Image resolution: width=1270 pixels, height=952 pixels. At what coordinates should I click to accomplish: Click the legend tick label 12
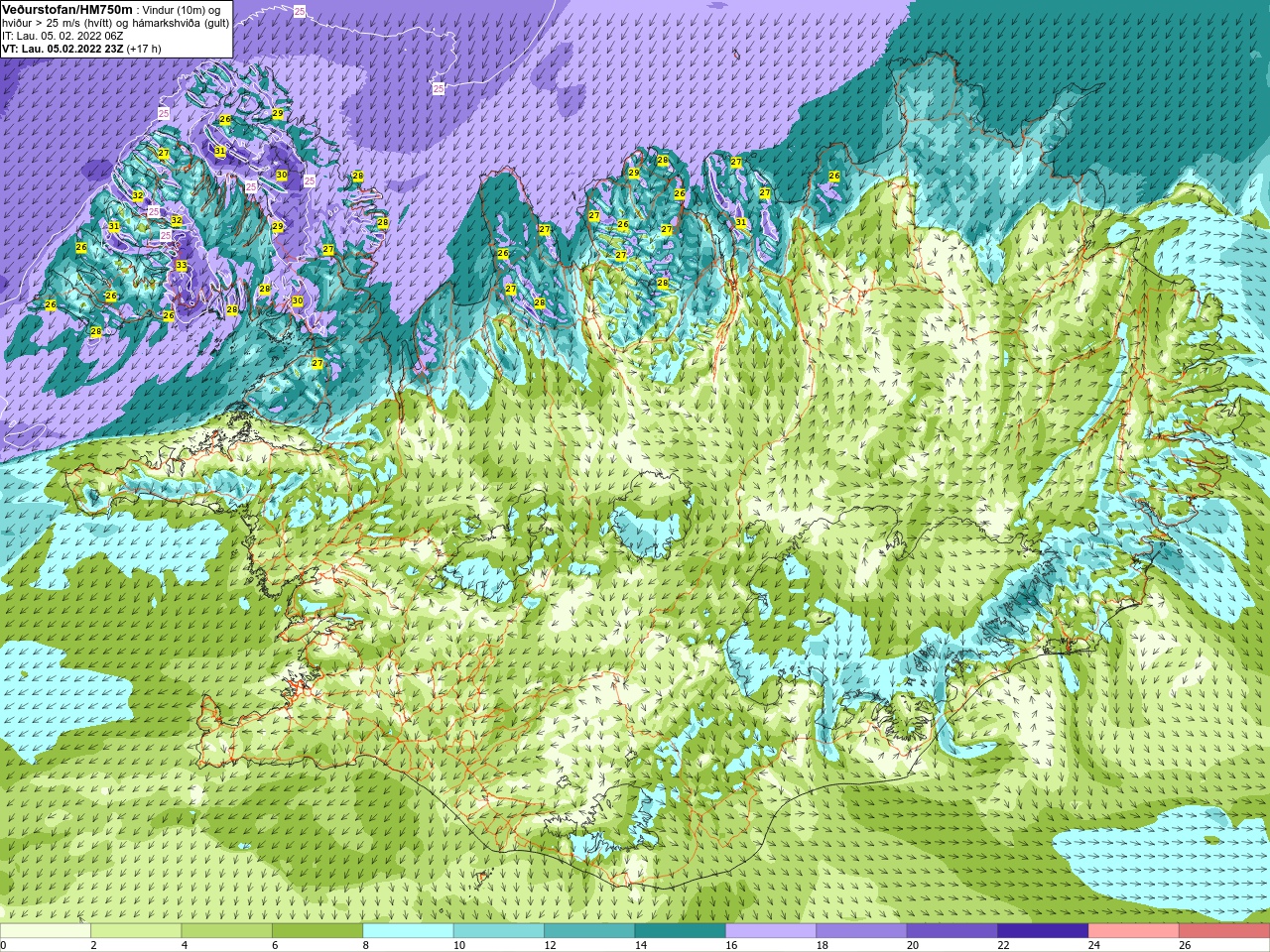[550, 945]
